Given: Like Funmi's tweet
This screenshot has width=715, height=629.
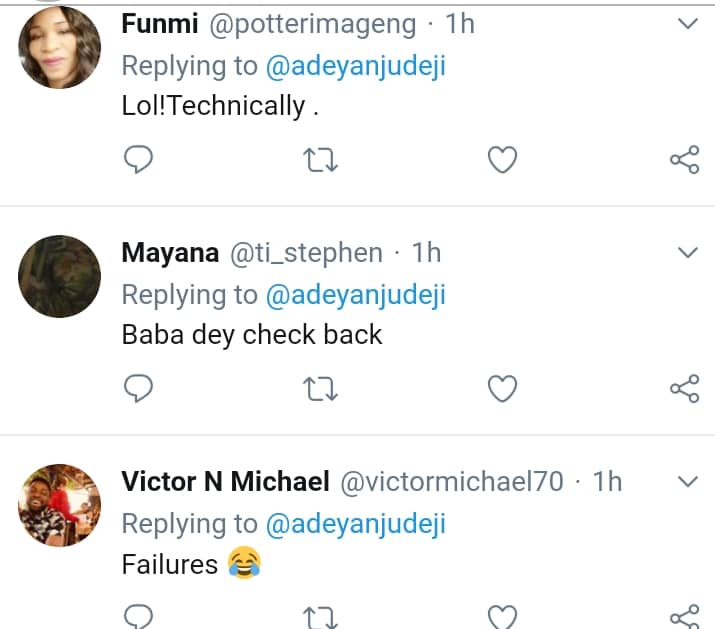Looking at the screenshot, I should coord(502,159).
